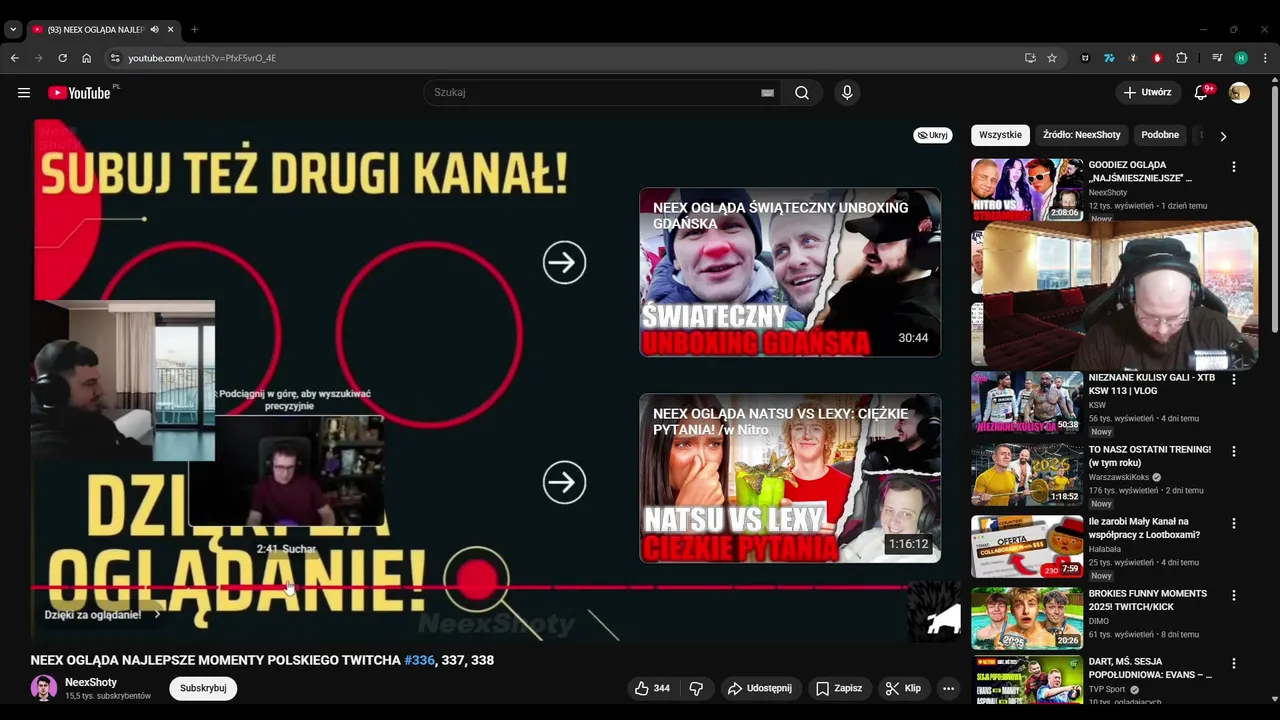Open the Utwórz create menu

click(x=1148, y=93)
